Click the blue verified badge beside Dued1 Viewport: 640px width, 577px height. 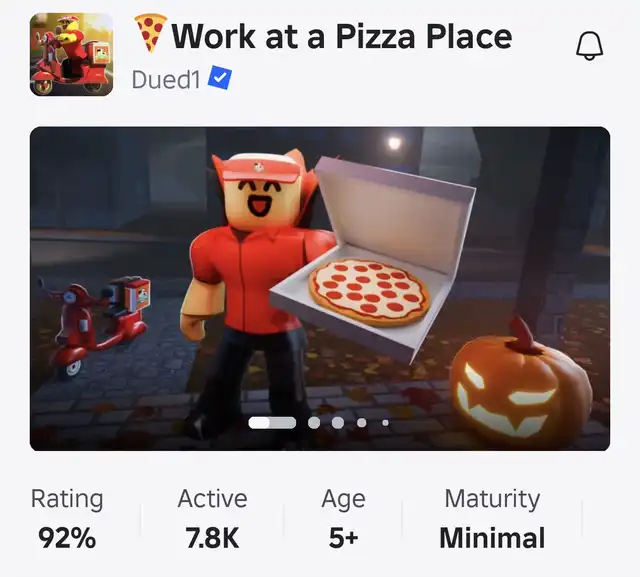pyautogui.click(x=220, y=78)
